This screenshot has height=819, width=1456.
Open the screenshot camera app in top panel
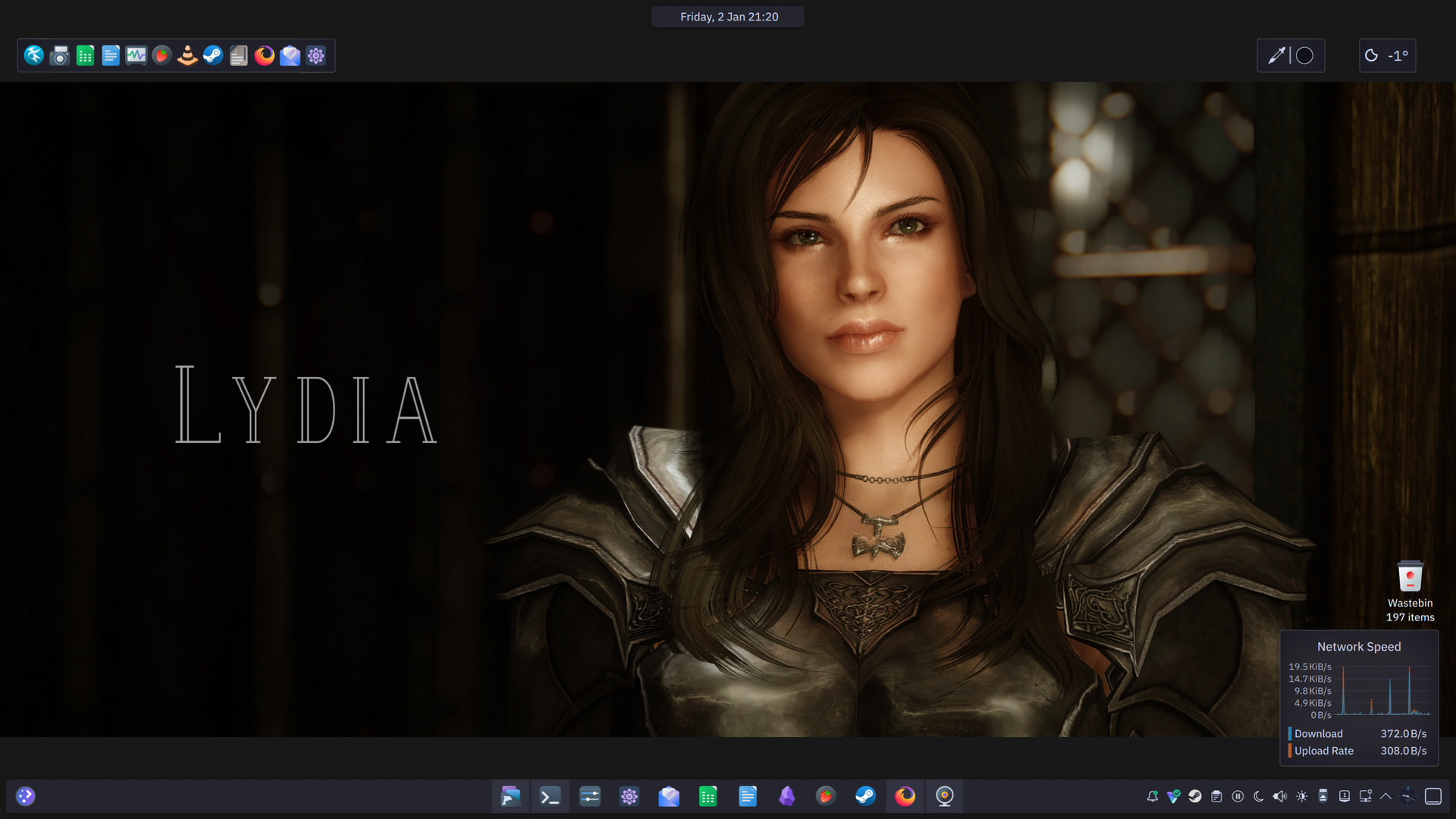click(x=60, y=55)
